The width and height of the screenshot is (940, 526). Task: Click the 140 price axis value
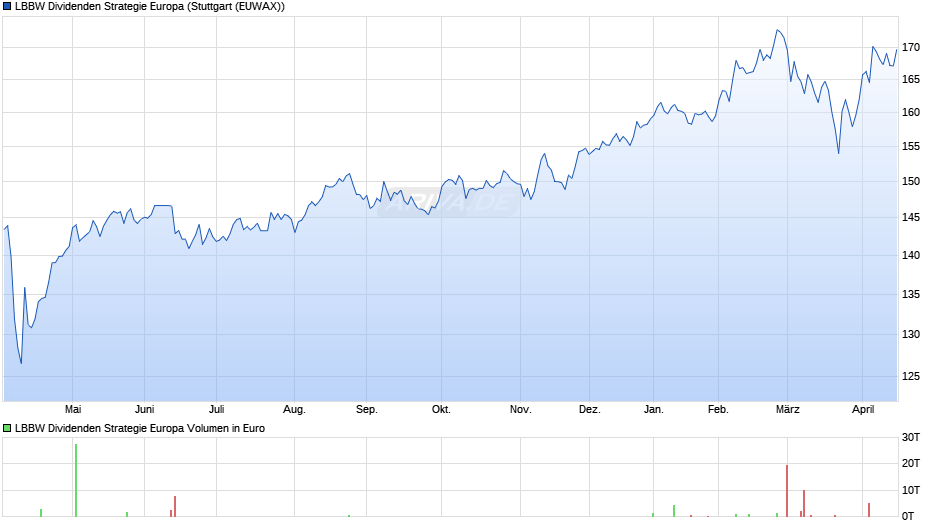point(911,255)
